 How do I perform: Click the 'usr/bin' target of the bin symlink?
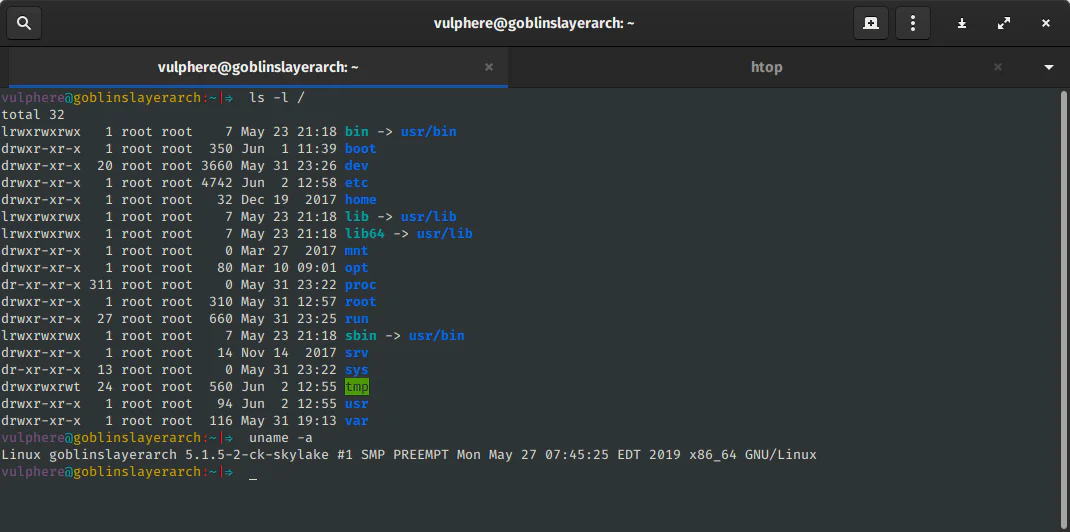tap(429, 132)
